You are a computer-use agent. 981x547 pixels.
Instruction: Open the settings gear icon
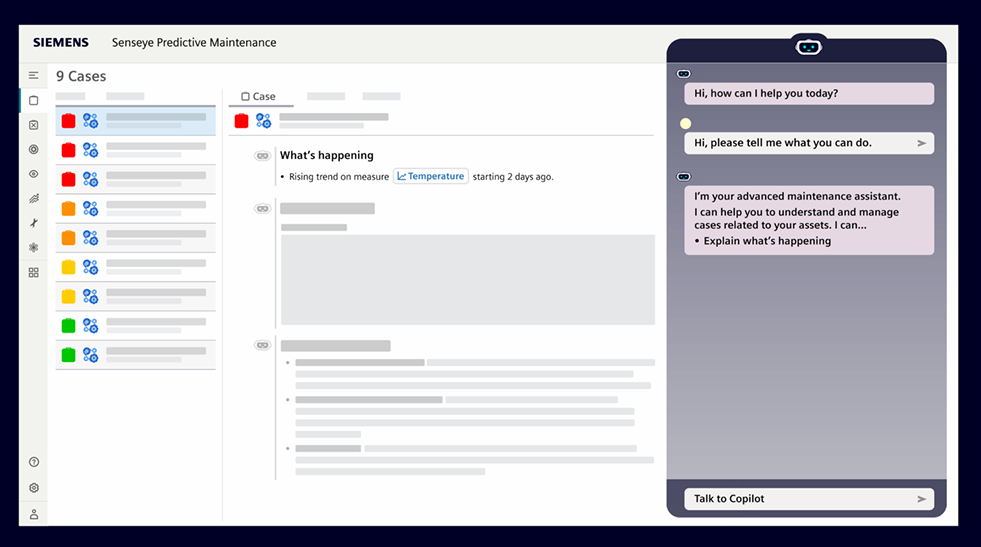34,488
